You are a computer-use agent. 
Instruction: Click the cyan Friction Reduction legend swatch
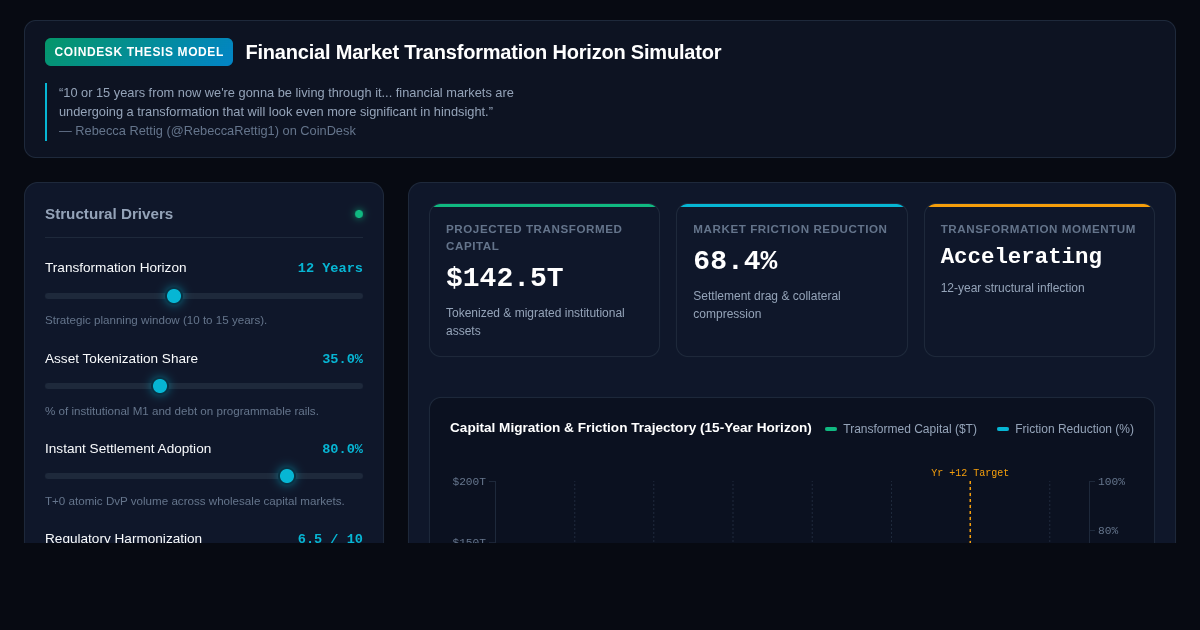[1003, 429]
